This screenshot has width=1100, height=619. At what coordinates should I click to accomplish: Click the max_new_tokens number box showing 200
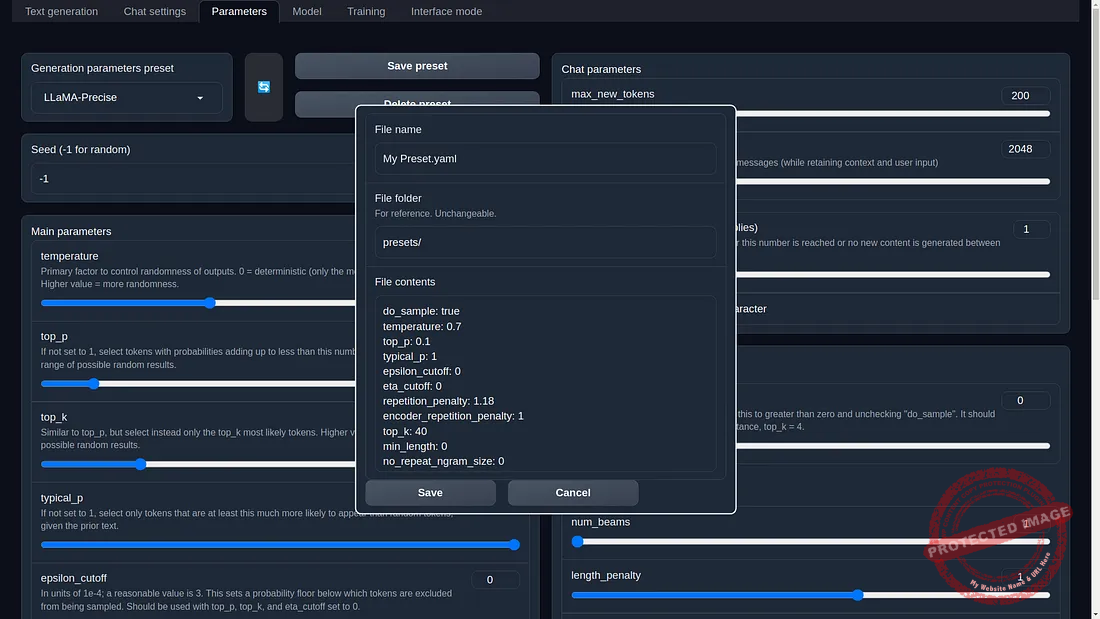[1025, 96]
